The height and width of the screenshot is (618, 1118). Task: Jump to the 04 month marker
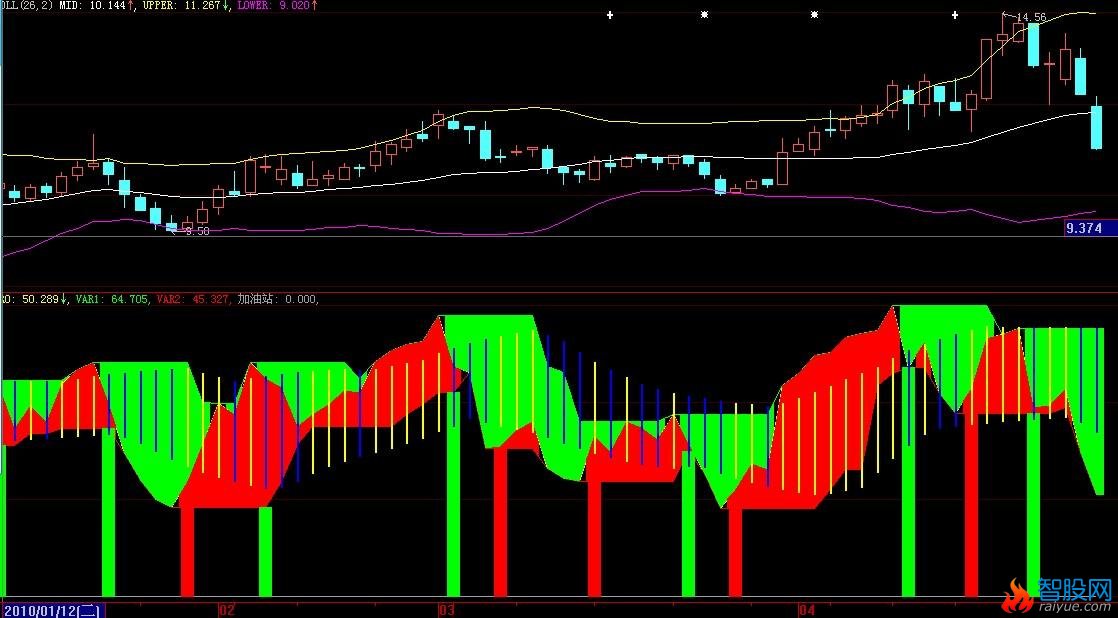(808, 609)
